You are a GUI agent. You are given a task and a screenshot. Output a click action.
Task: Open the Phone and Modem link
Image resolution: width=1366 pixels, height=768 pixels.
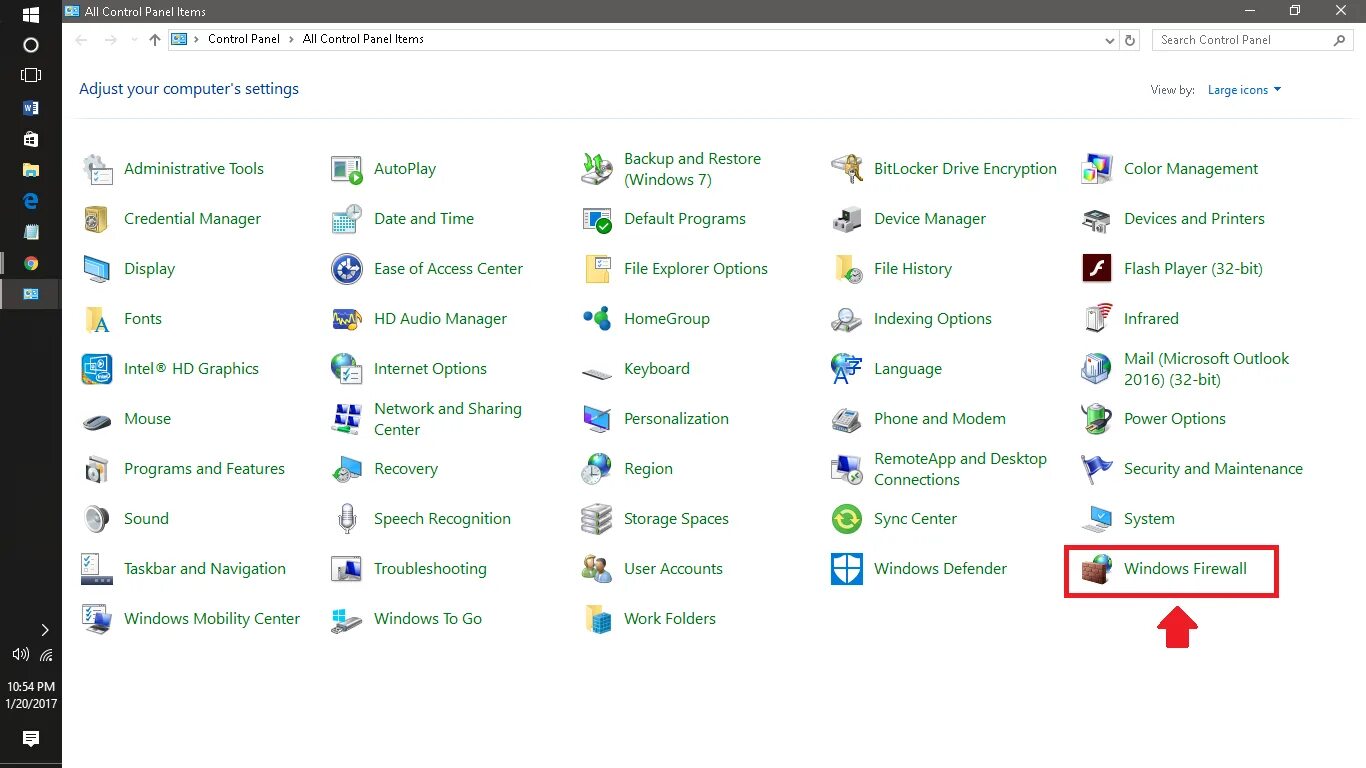(x=940, y=419)
